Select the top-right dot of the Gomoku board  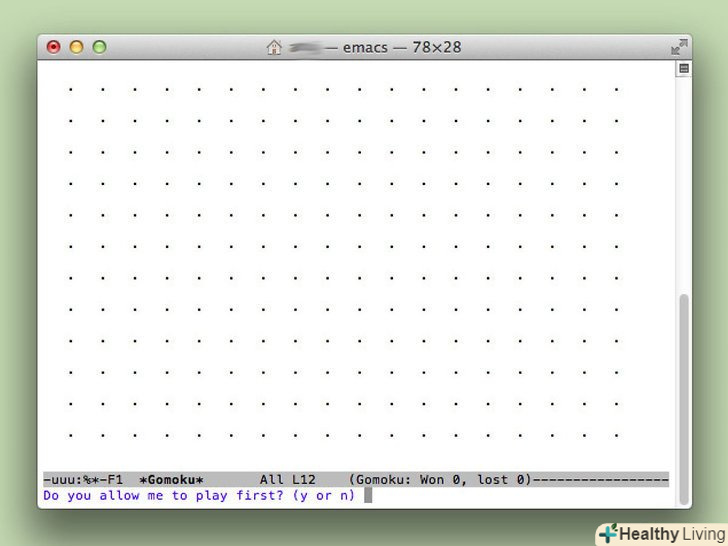pyautogui.click(x=617, y=90)
